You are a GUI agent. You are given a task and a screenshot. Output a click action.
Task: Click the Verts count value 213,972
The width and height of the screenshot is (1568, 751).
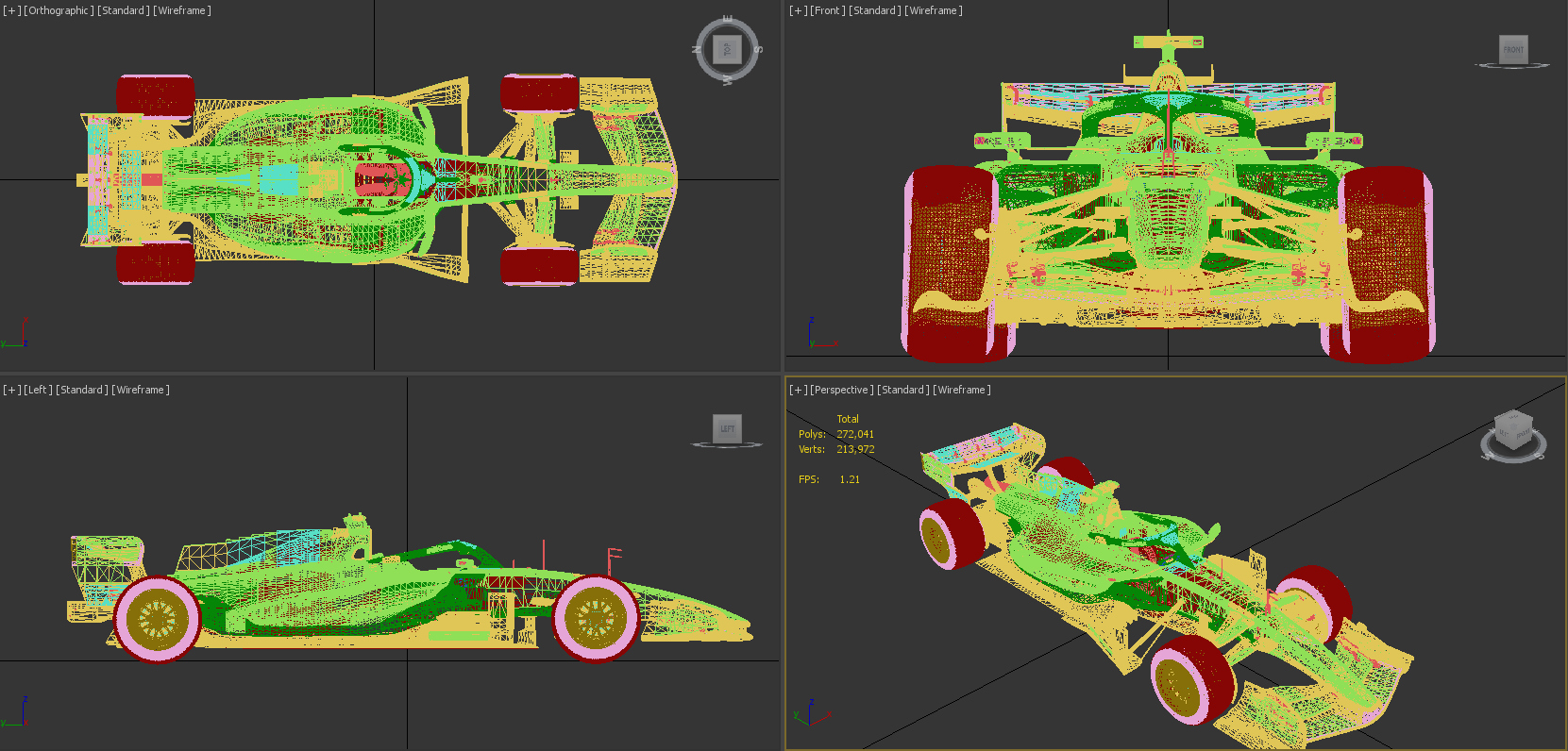coord(855,449)
